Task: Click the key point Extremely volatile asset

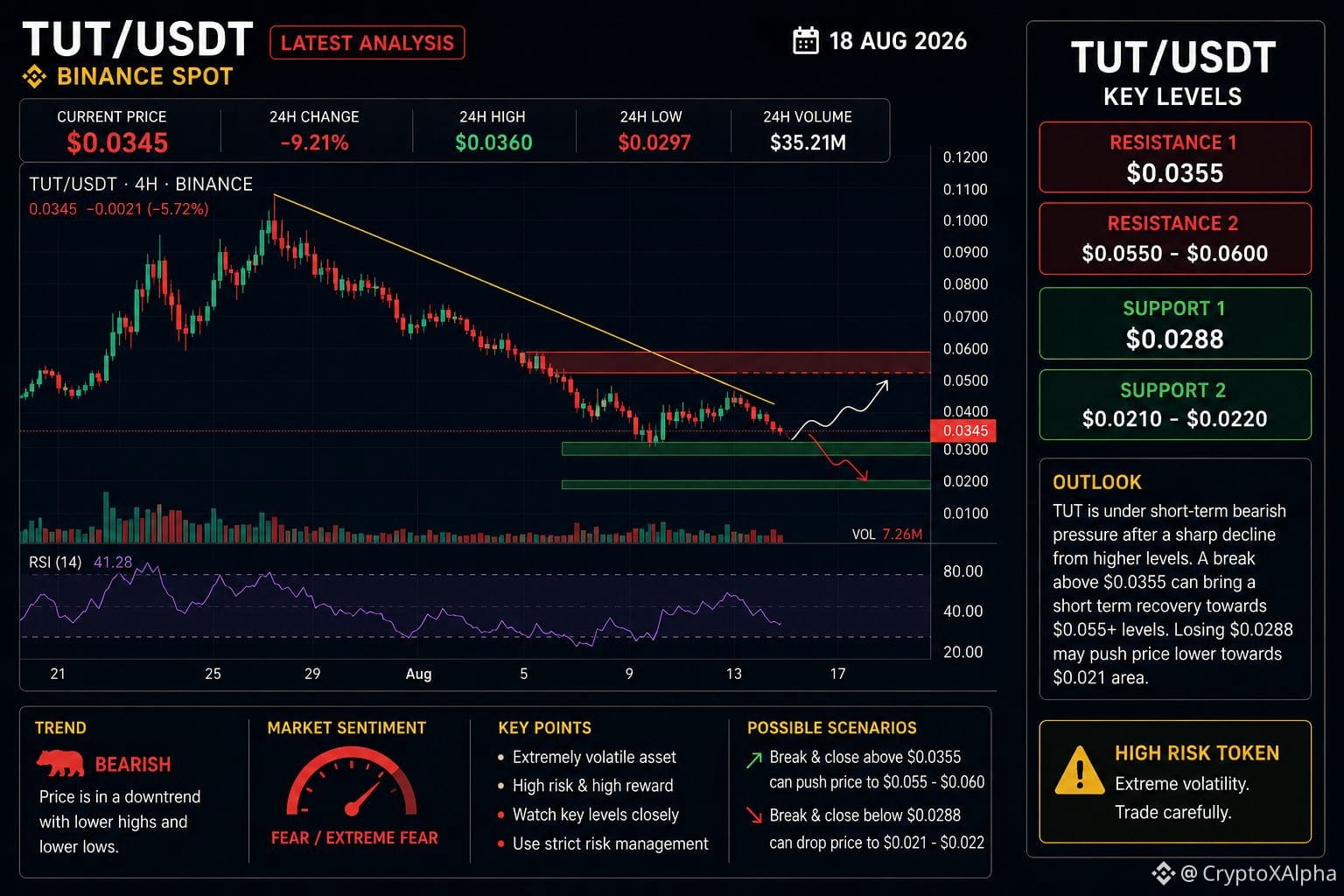Action: pos(594,757)
